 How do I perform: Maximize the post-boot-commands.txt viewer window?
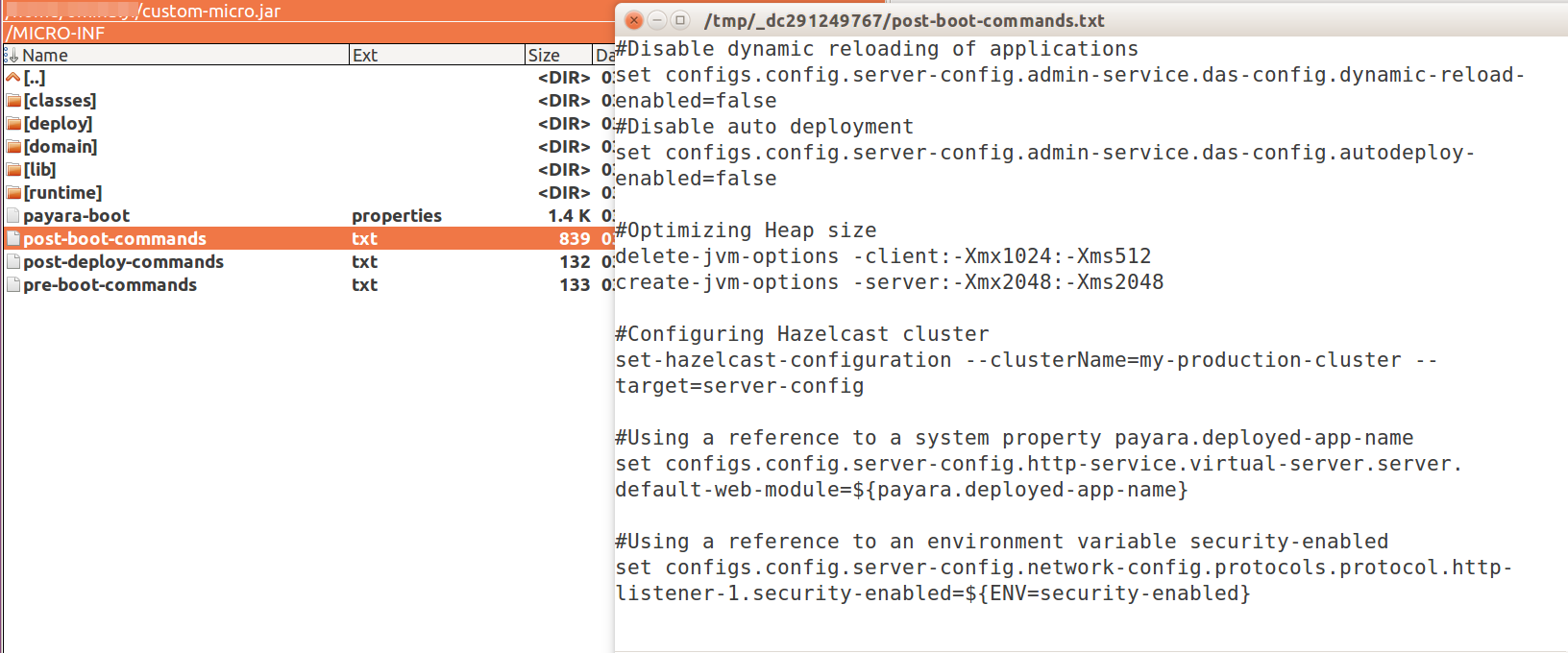point(680,20)
